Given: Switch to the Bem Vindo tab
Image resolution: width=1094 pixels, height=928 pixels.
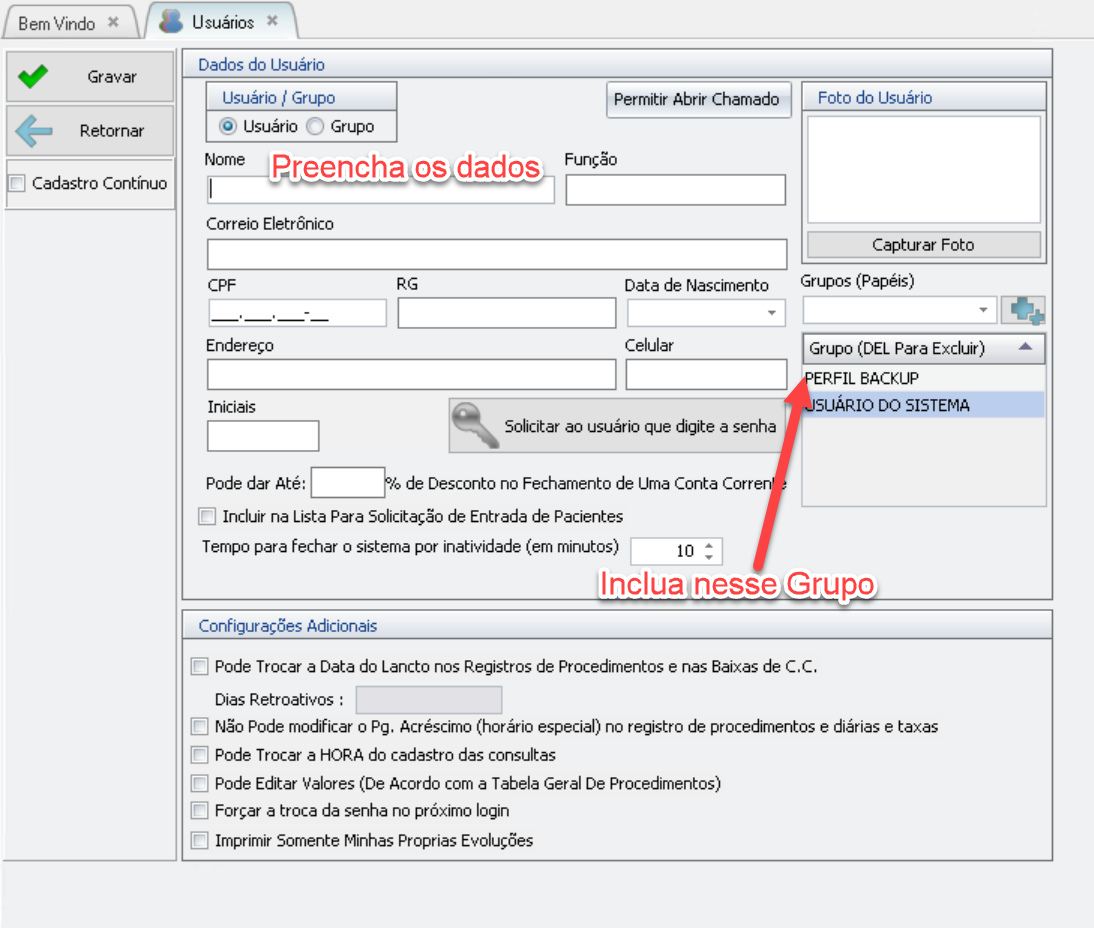Looking at the screenshot, I should 56,22.
